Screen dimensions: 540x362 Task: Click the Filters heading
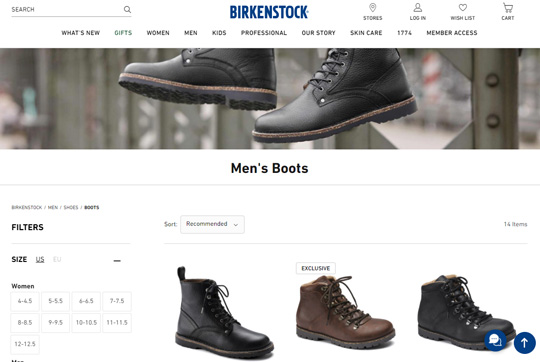[x=28, y=227]
